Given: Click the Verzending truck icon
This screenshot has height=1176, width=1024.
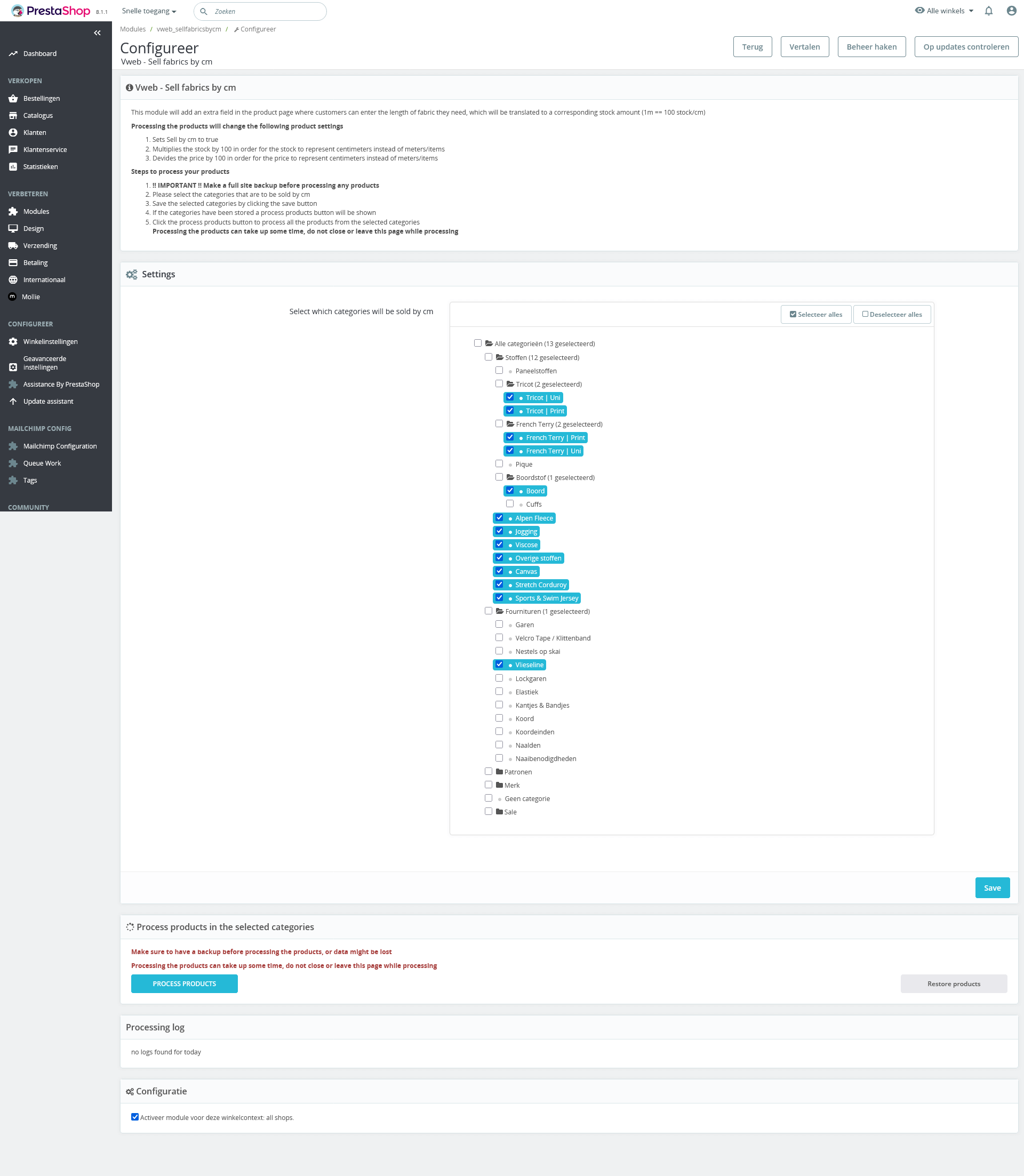Looking at the screenshot, I should [x=13, y=246].
